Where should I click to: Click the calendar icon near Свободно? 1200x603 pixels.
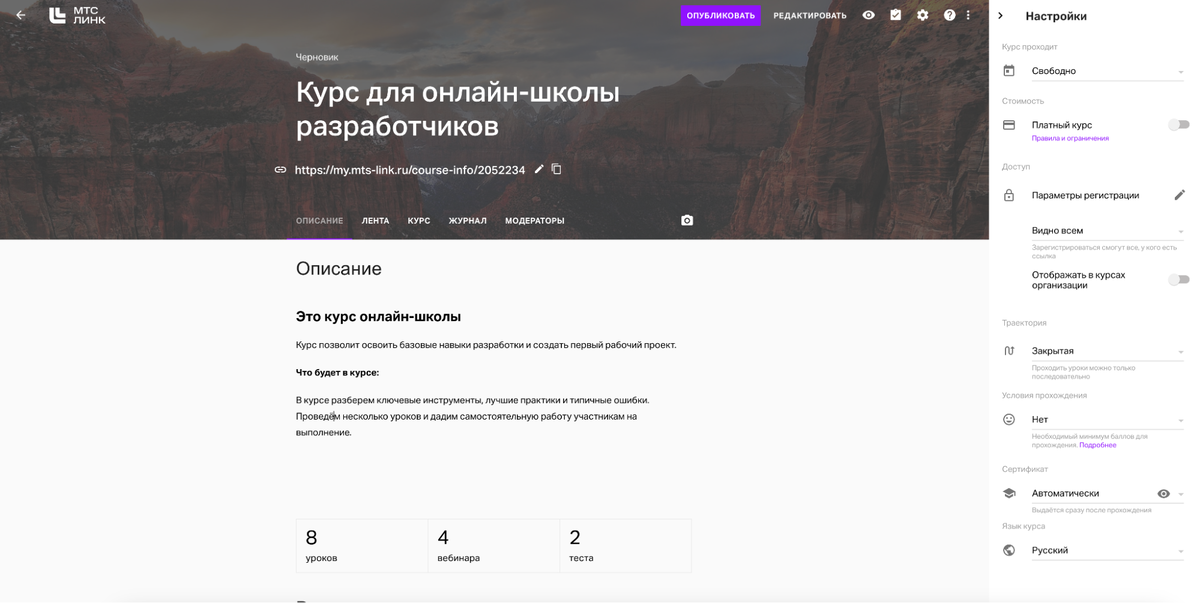pyautogui.click(x=1009, y=71)
